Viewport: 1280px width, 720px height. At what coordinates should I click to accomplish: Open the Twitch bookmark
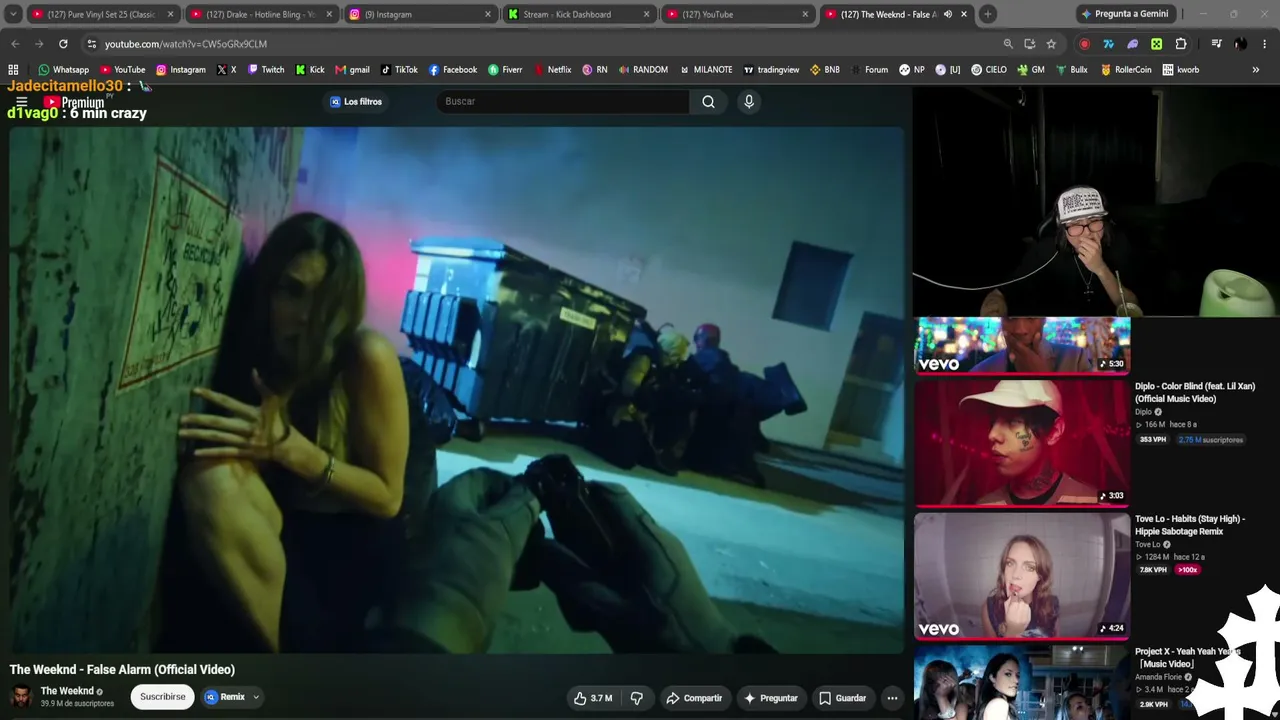click(266, 70)
